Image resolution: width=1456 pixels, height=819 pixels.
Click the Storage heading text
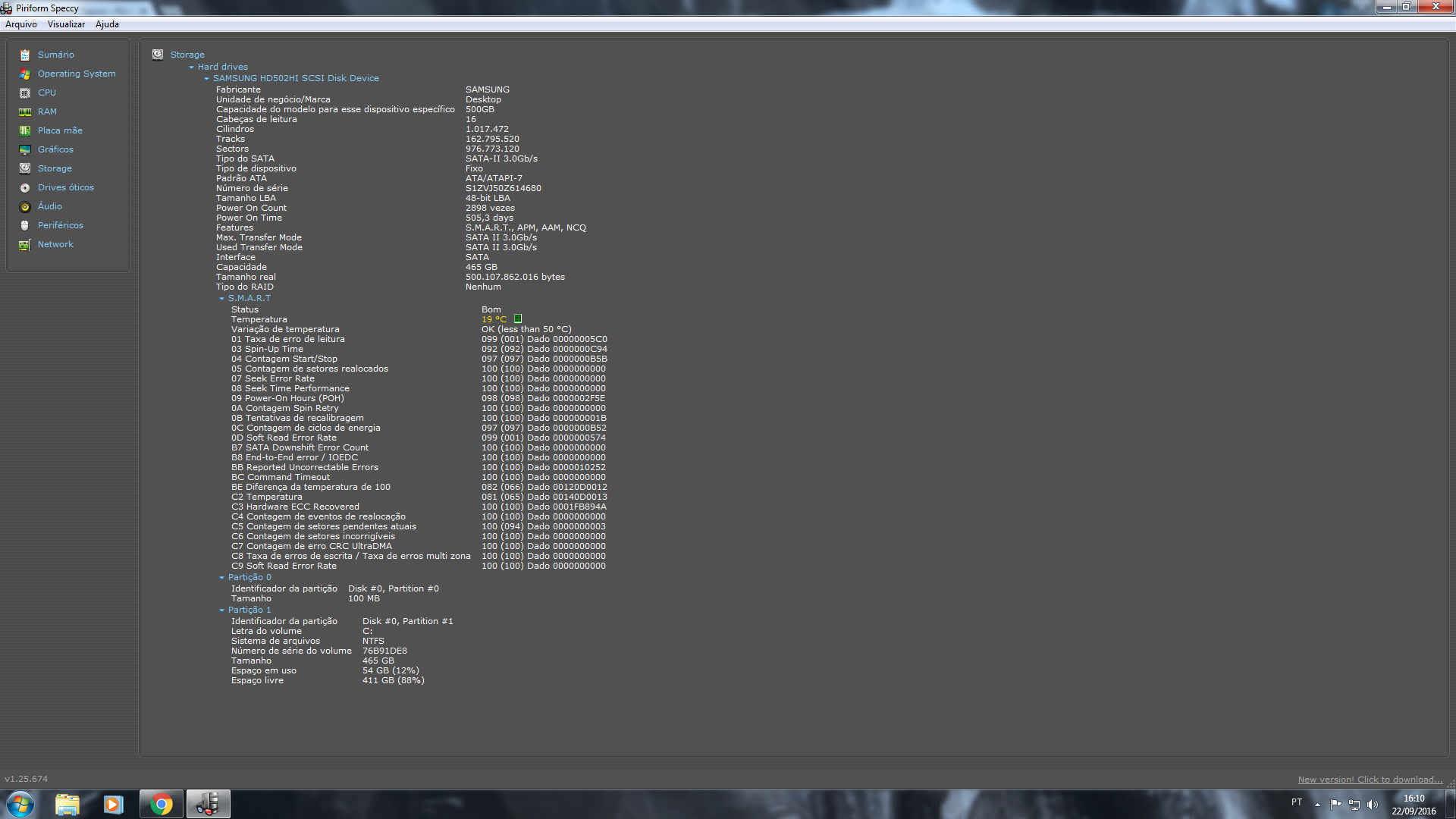(187, 55)
